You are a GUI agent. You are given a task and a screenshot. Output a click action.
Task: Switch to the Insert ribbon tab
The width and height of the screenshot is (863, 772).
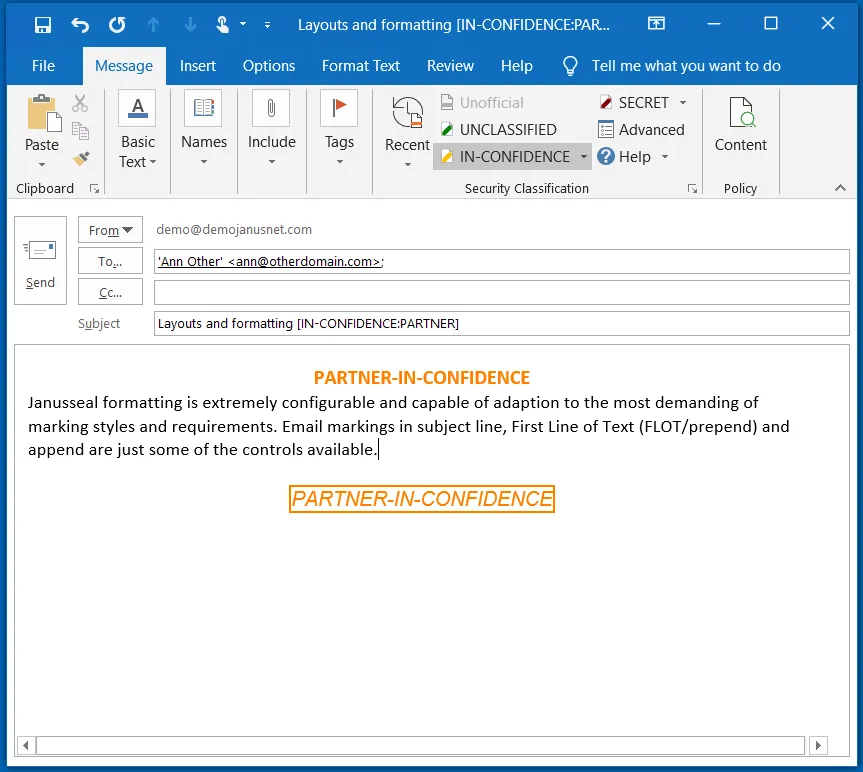pyautogui.click(x=198, y=66)
